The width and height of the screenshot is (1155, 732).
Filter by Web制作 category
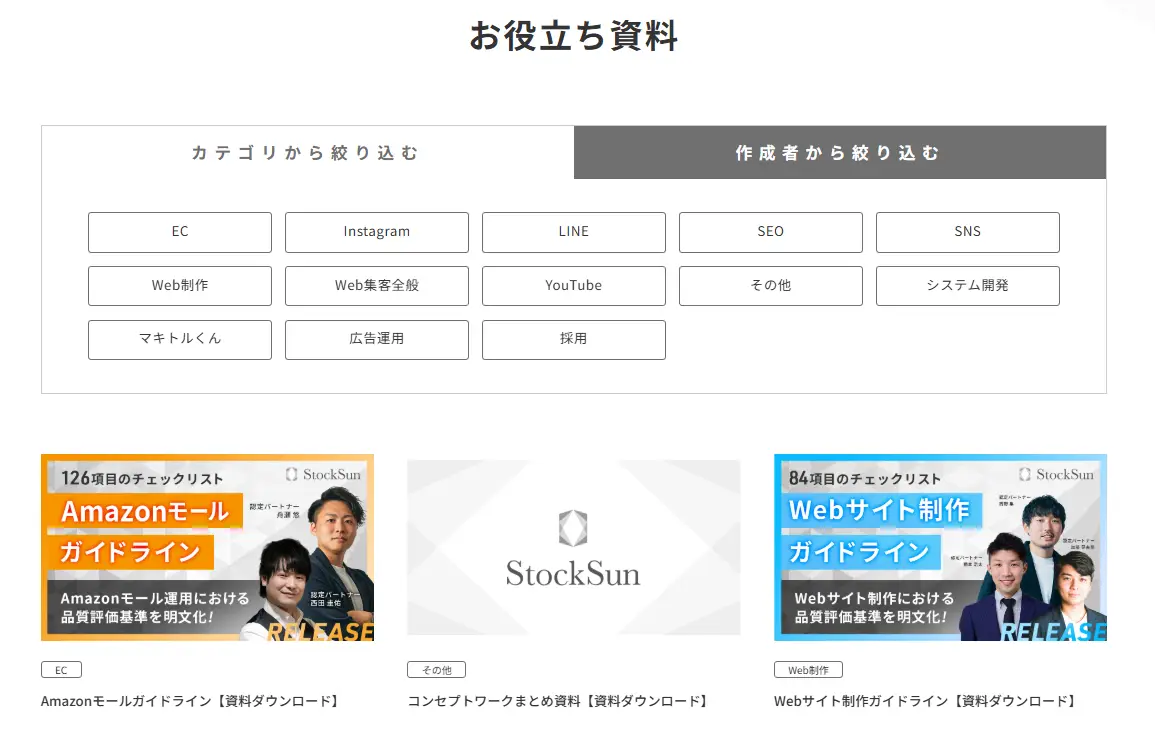pyautogui.click(x=179, y=285)
